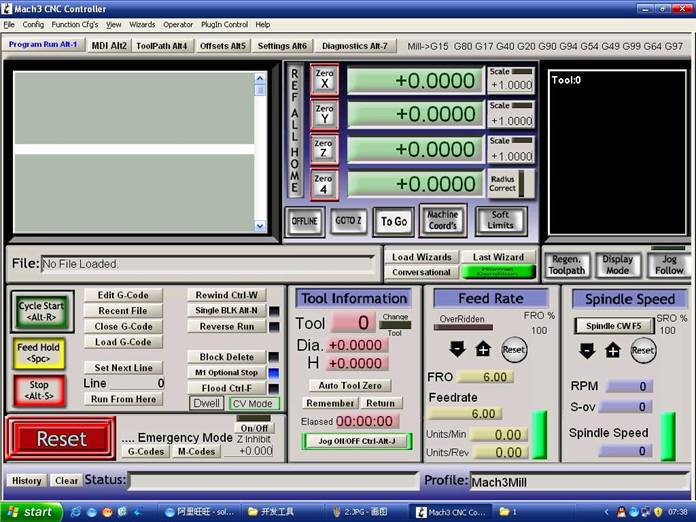Zero the Z axis DRO
The image size is (696, 522).
[324, 149]
